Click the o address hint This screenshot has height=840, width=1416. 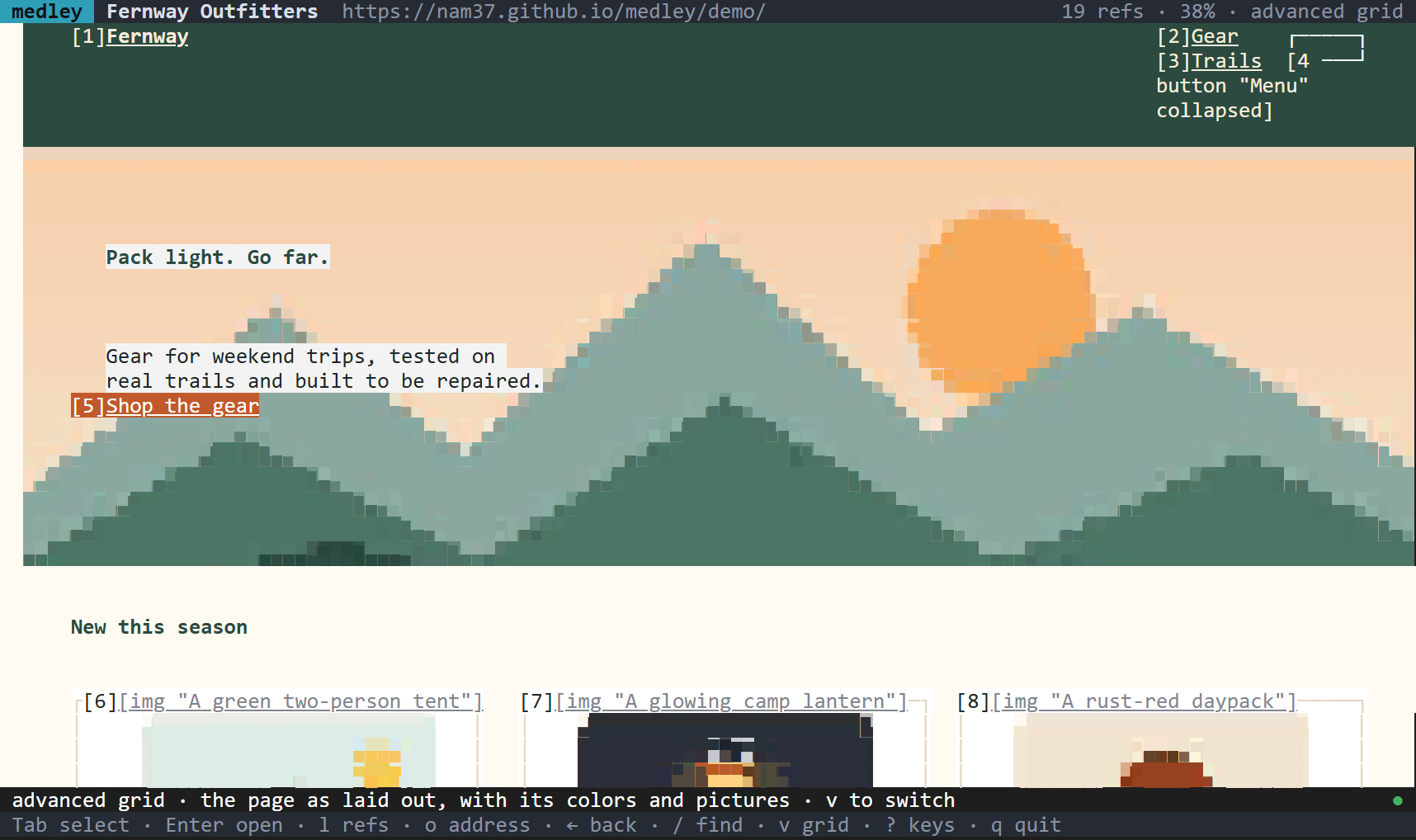478,825
